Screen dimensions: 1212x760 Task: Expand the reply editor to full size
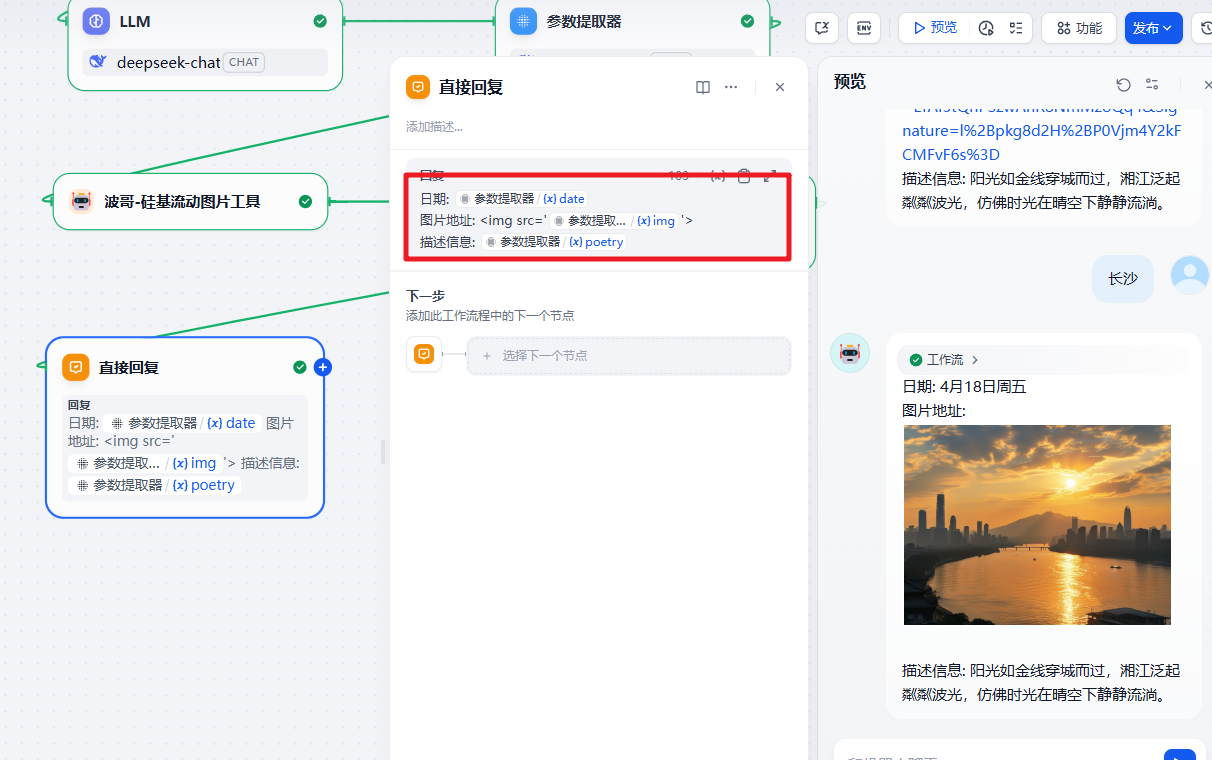pos(770,176)
